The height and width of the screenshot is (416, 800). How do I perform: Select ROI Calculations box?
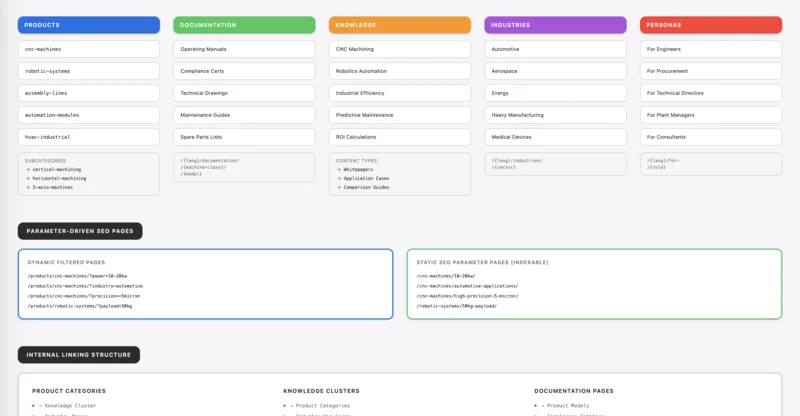click(x=400, y=137)
